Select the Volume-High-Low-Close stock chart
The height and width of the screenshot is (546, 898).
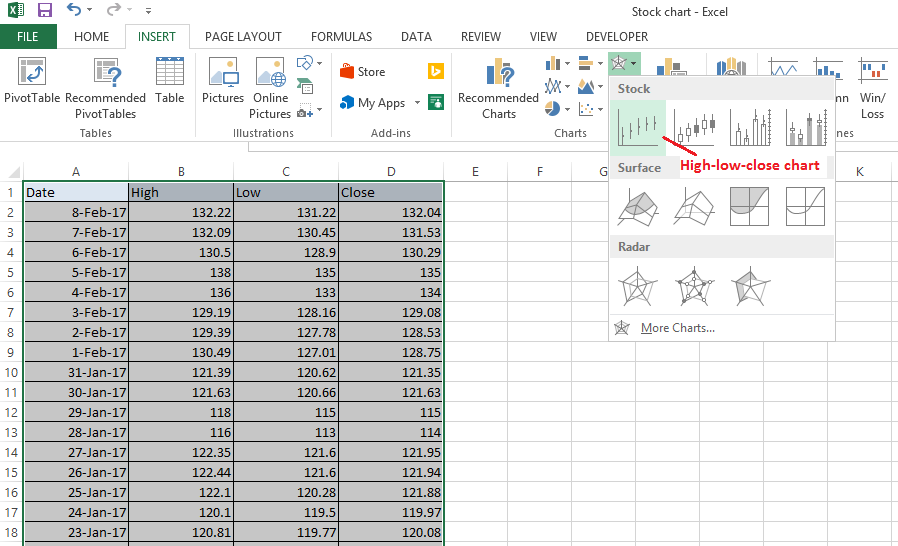(x=750, y=128)
